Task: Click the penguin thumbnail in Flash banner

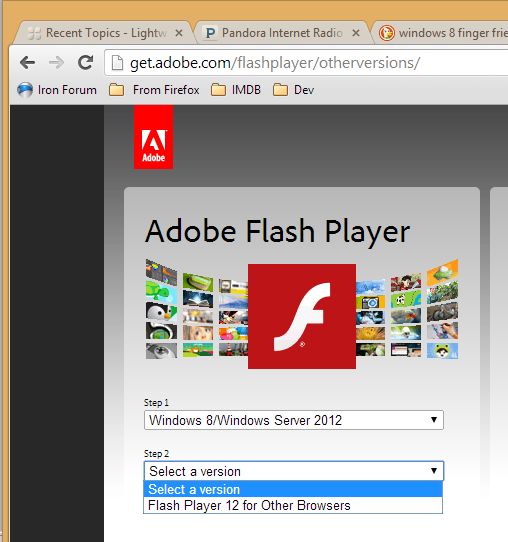Action: (161, 311)
